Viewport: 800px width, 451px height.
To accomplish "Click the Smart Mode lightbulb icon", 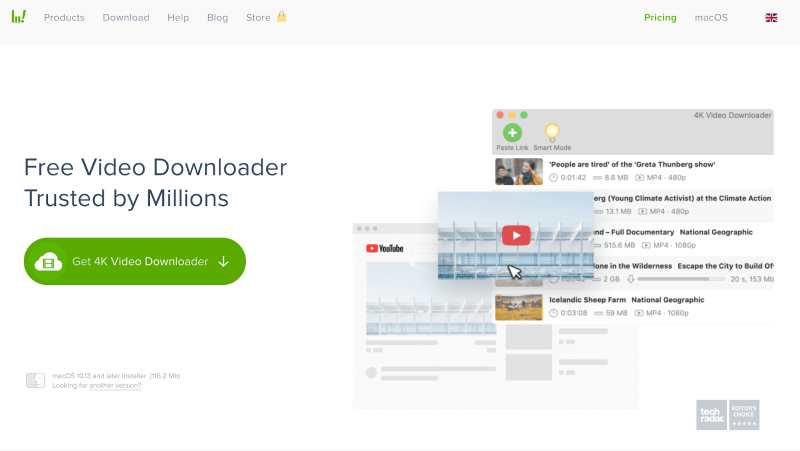I will pyautogui.click(x=552, y=132).
